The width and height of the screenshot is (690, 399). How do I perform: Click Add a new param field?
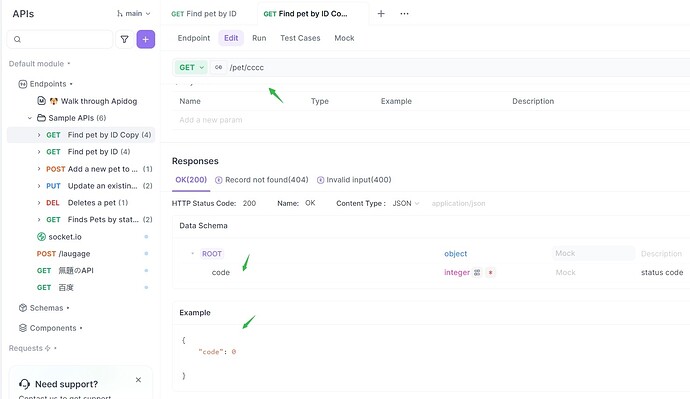pos(211,120)
